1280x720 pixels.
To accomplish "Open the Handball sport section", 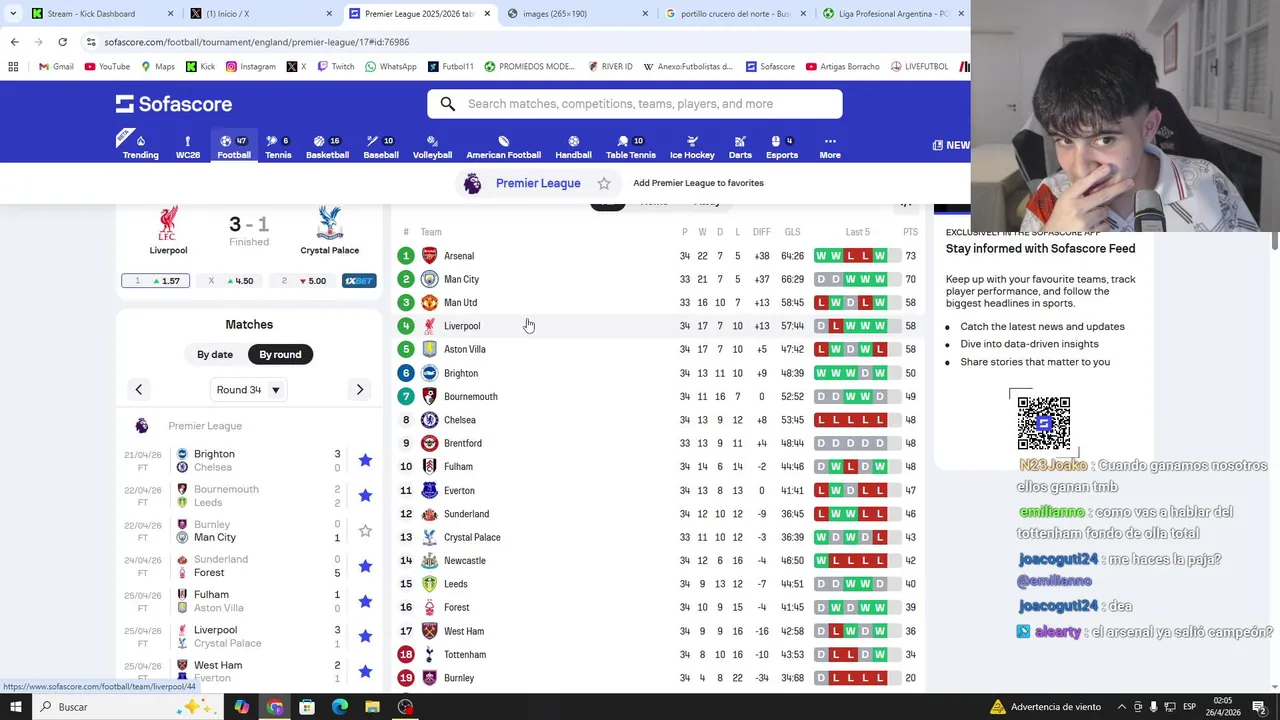I will click(x=573, y=147).
